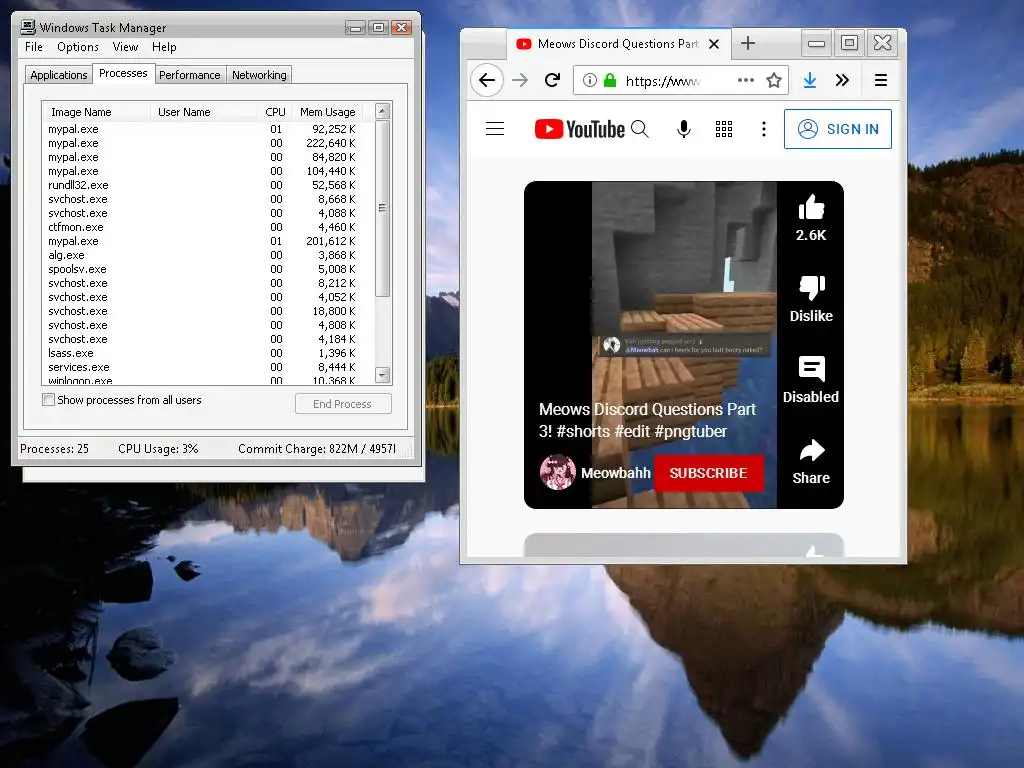Open YouTube search magnifier

[x=640, y=129]
